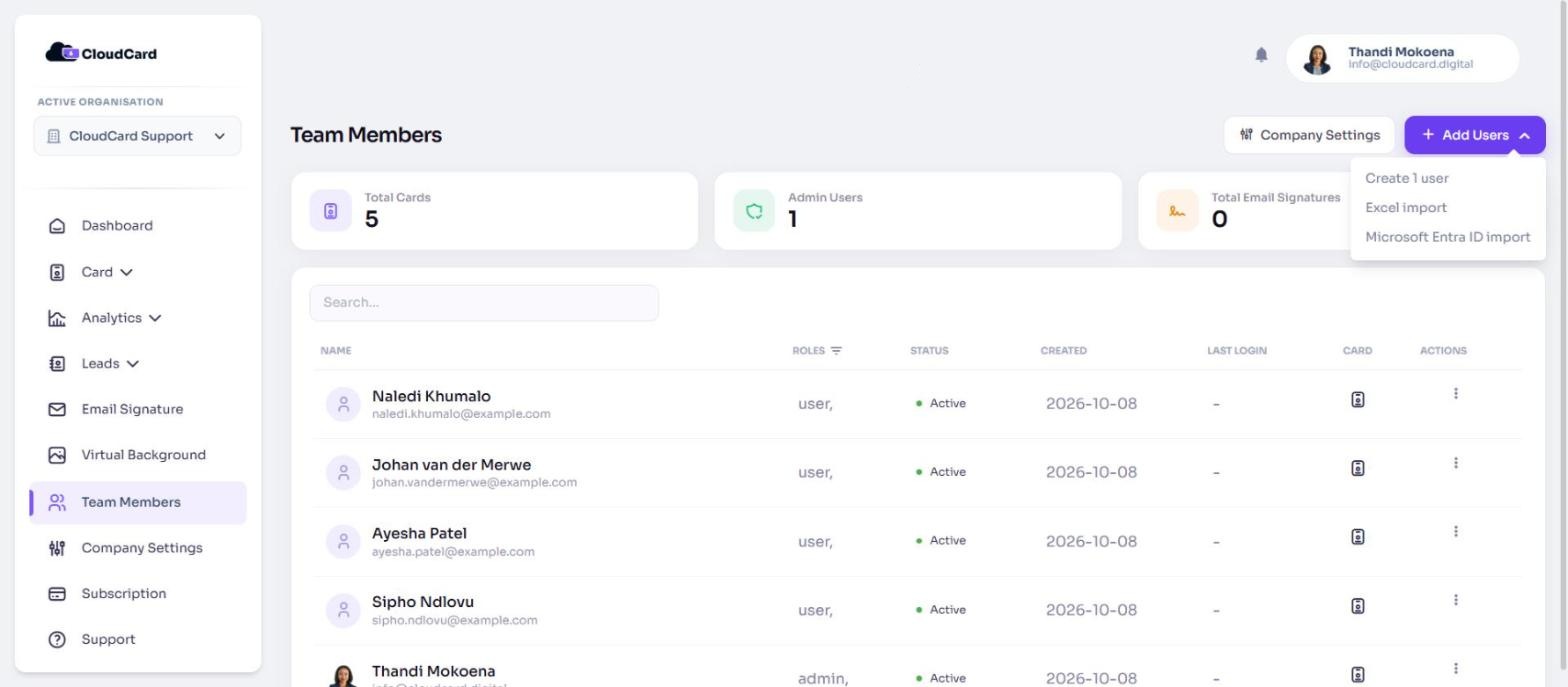Click the Roles filter icon
The width and height of the screenshot is (1568, 687).
tap(836, 351)
